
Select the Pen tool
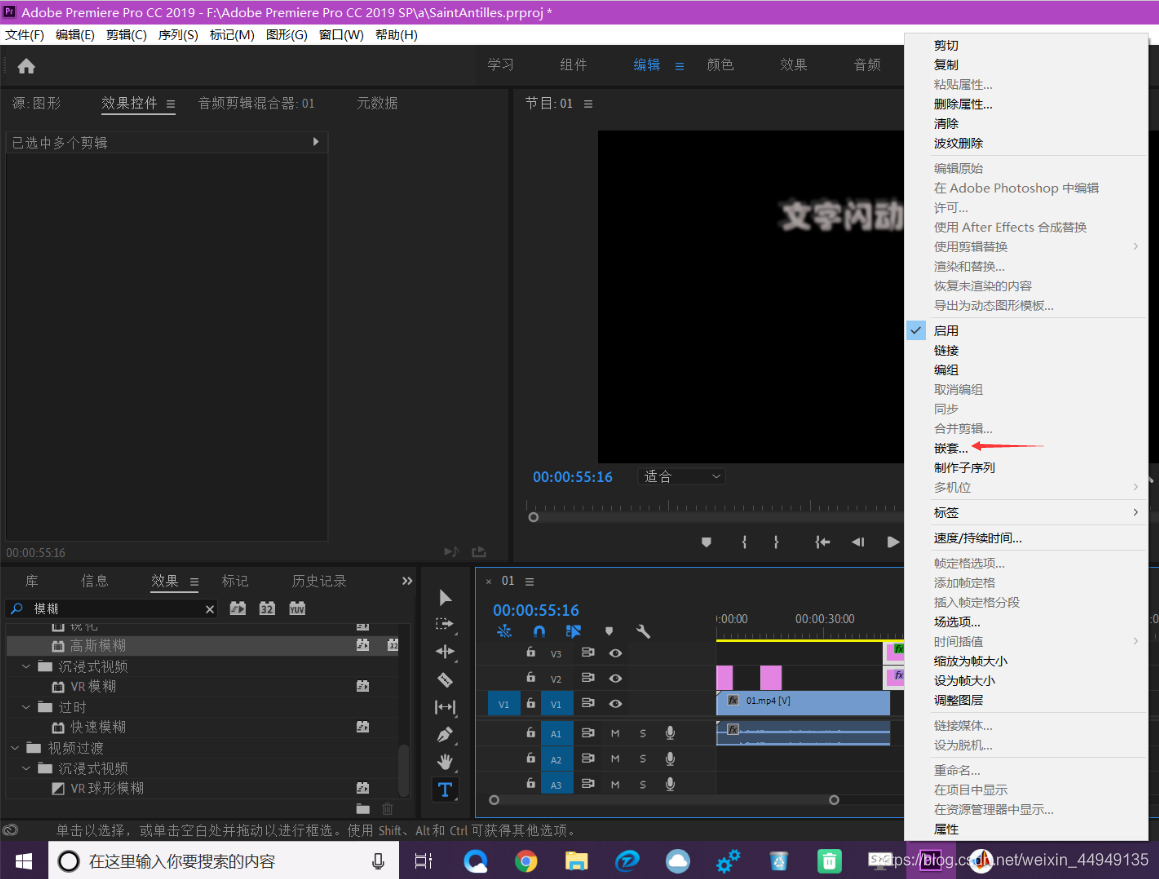pos(445,734)
